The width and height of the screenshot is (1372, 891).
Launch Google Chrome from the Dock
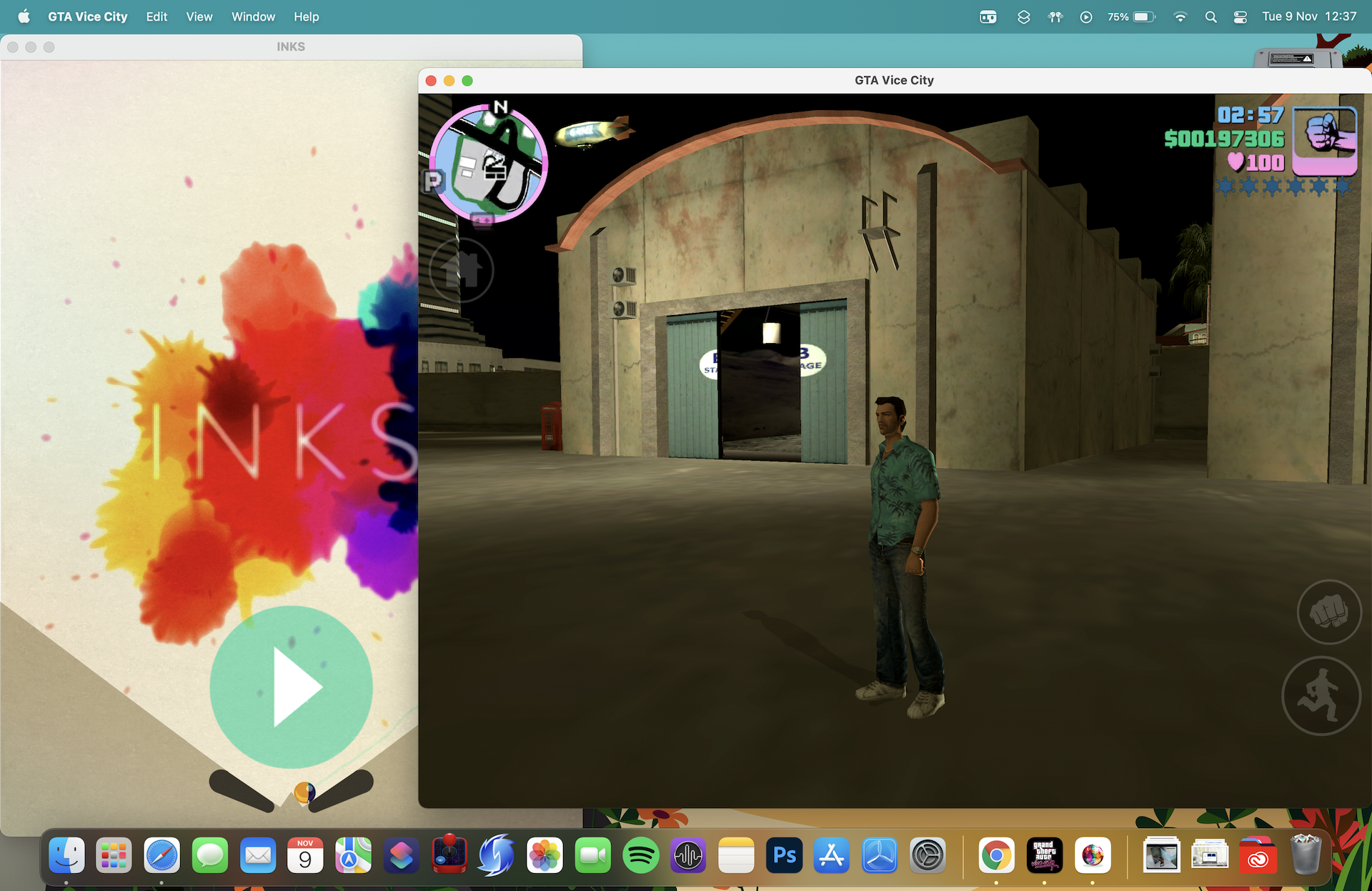tap(996, 855)
